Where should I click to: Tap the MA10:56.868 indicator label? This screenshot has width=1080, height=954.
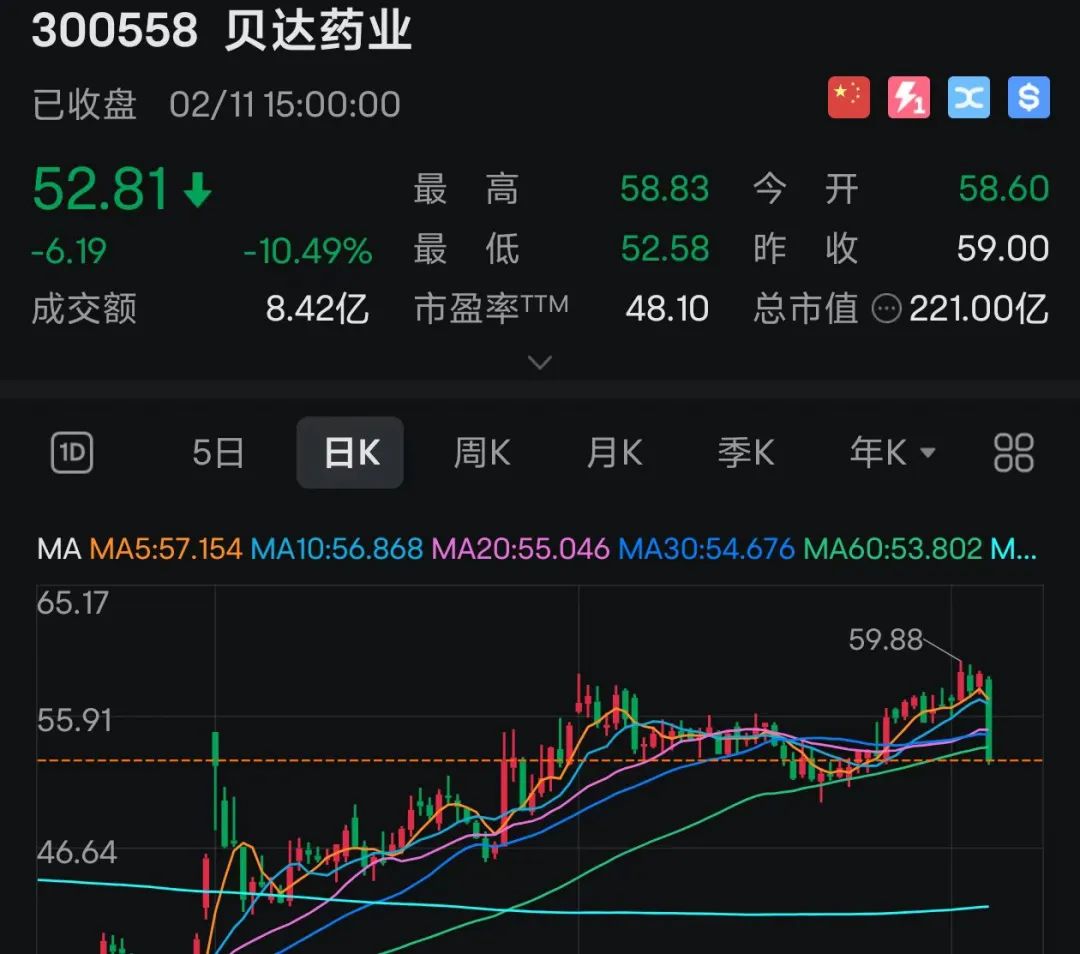[337, 549]
